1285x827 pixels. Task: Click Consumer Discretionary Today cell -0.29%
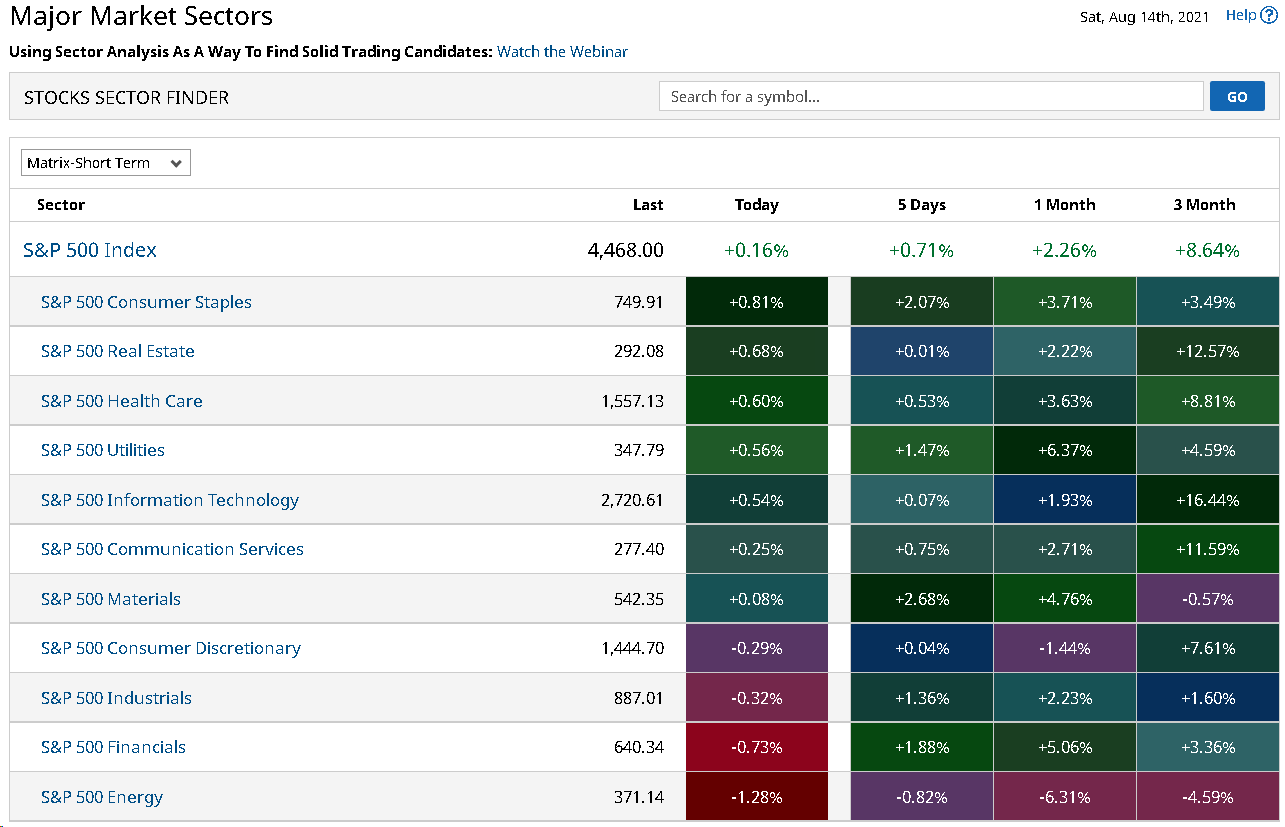pos(757,648)
